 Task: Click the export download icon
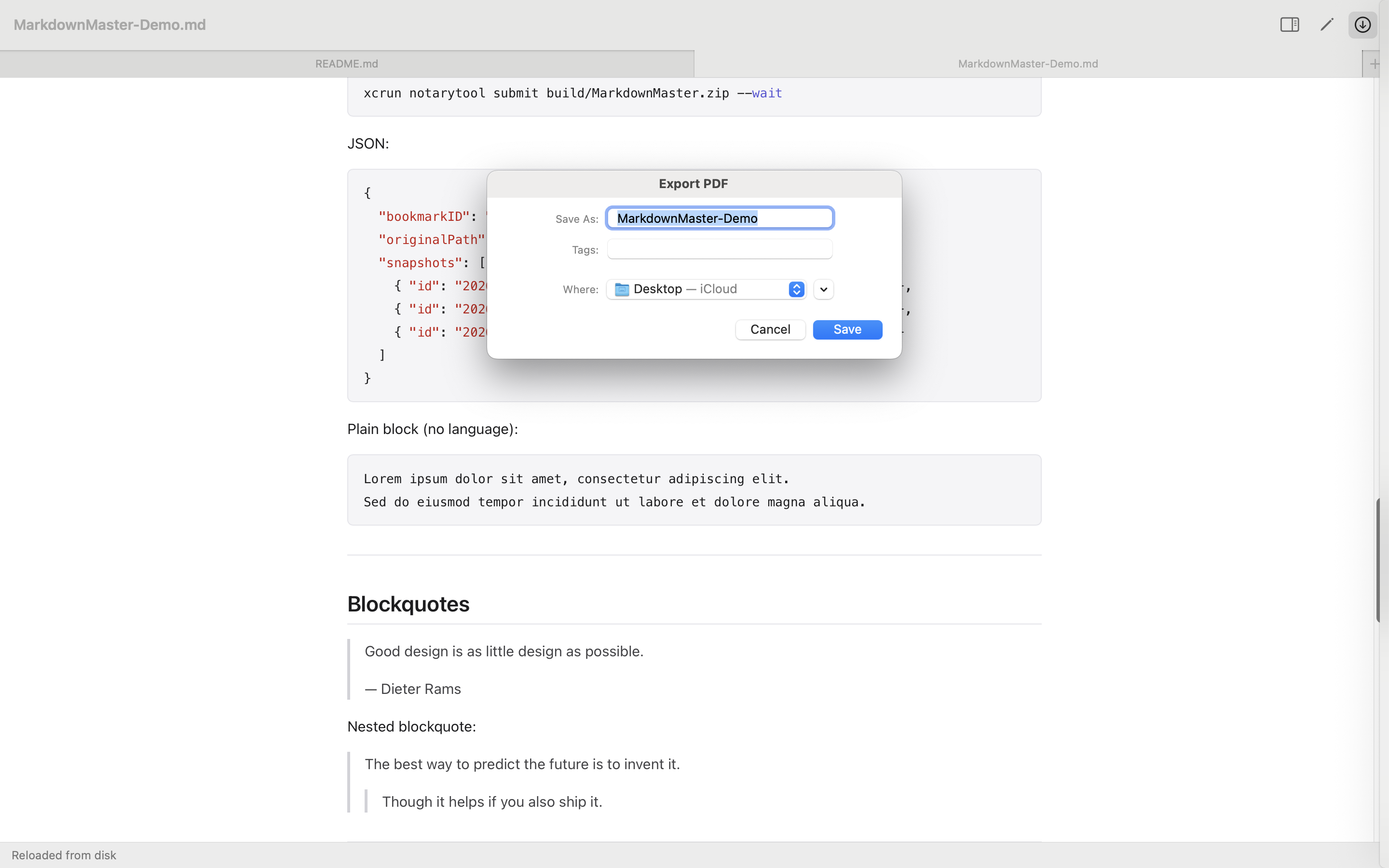click(1362, 25)
